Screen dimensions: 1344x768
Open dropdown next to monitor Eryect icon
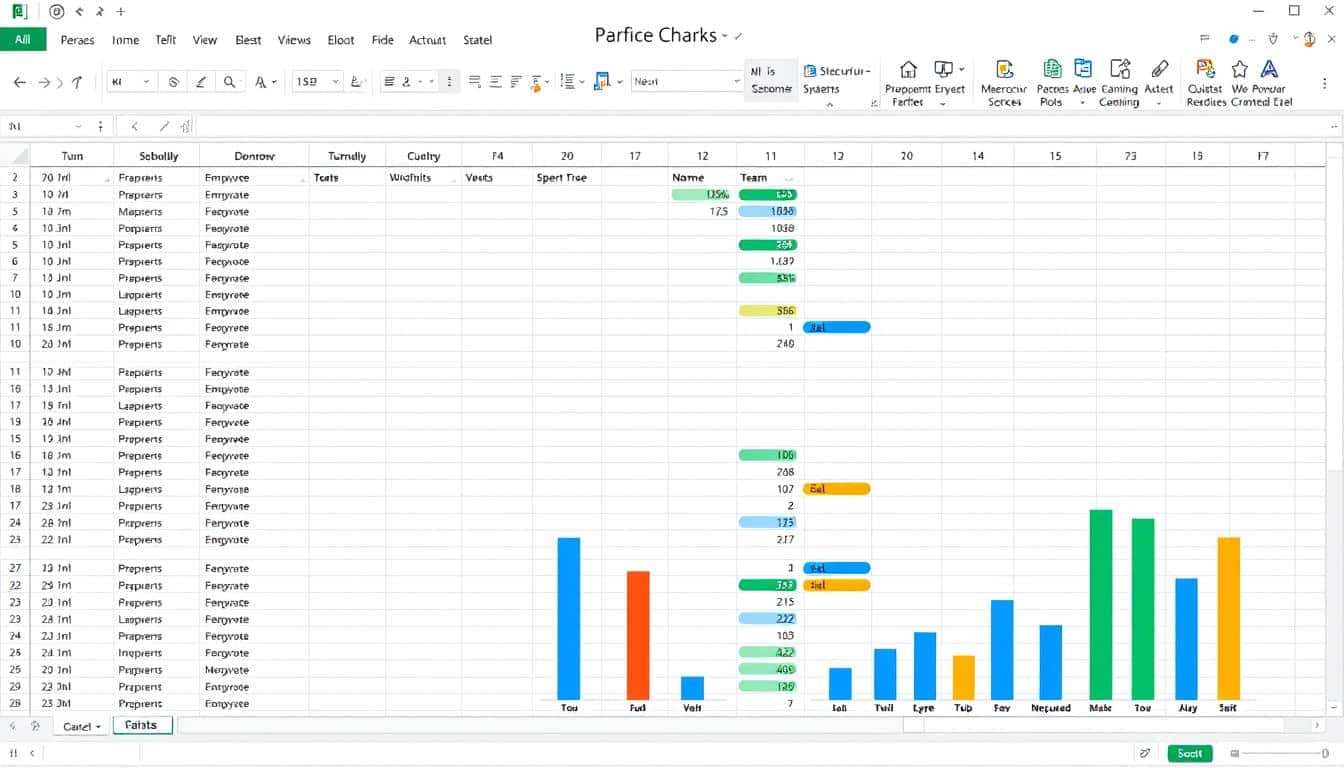pyautogui.click(x=962, y=70)
